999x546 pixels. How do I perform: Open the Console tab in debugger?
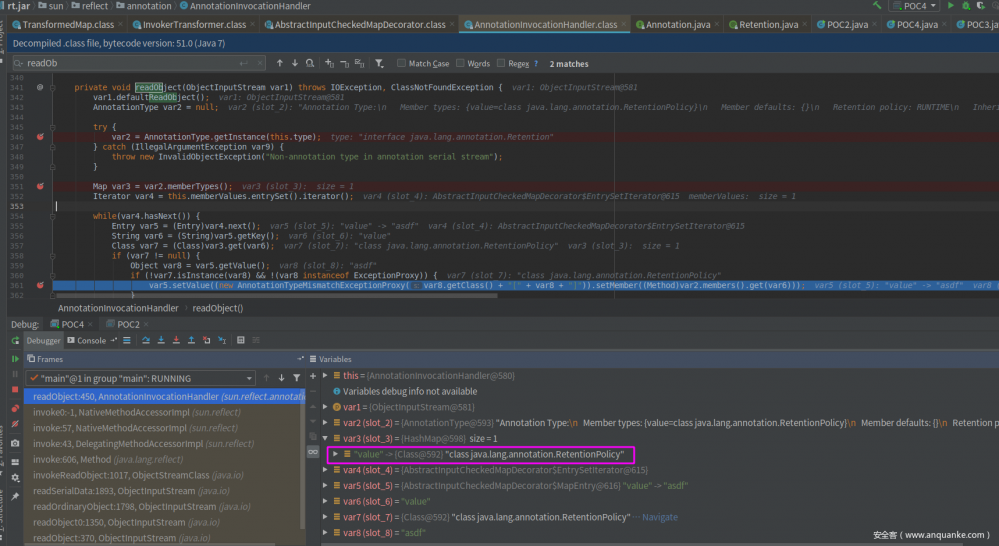[x=90, y=341]
